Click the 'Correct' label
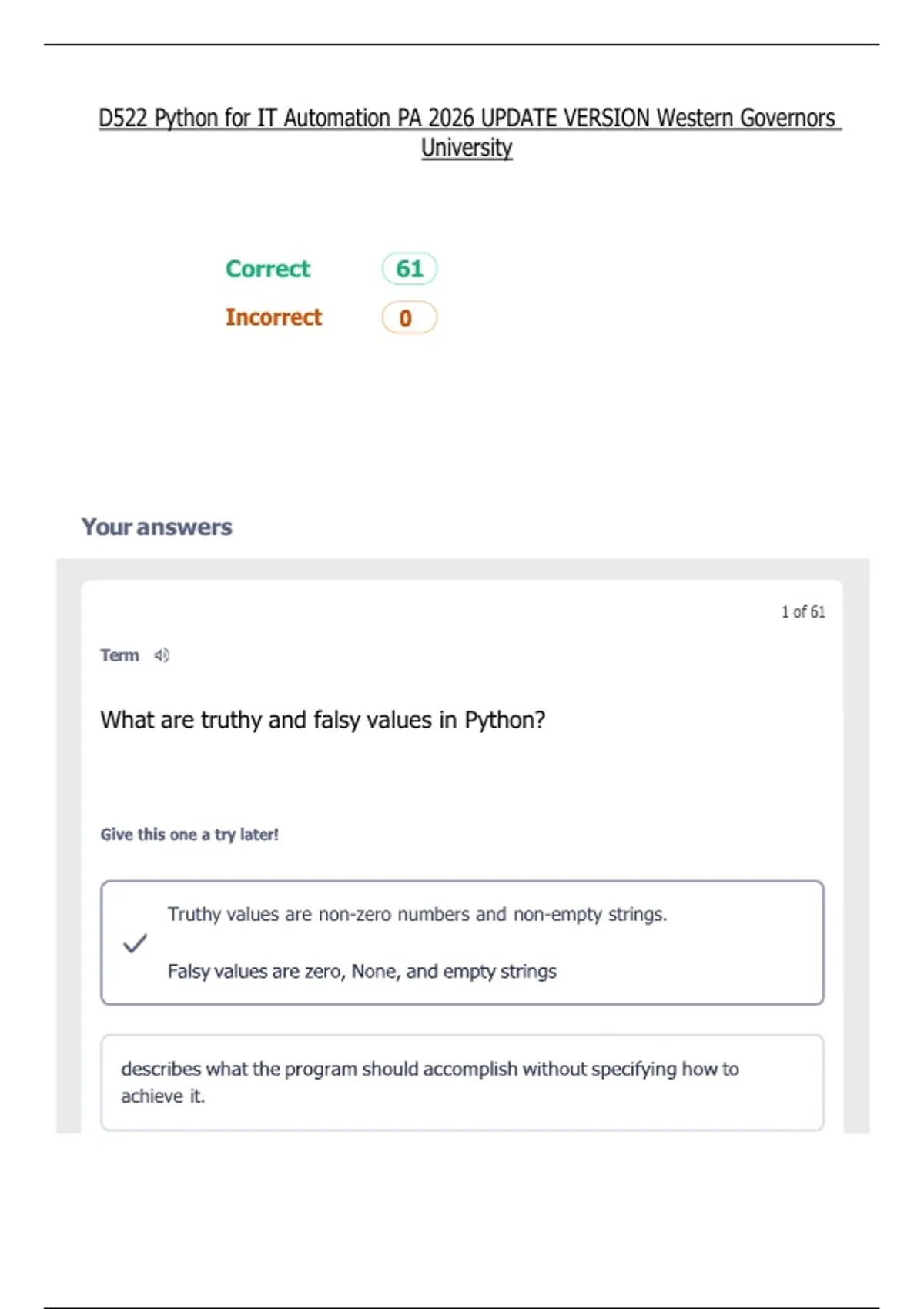 pos(267,269)
